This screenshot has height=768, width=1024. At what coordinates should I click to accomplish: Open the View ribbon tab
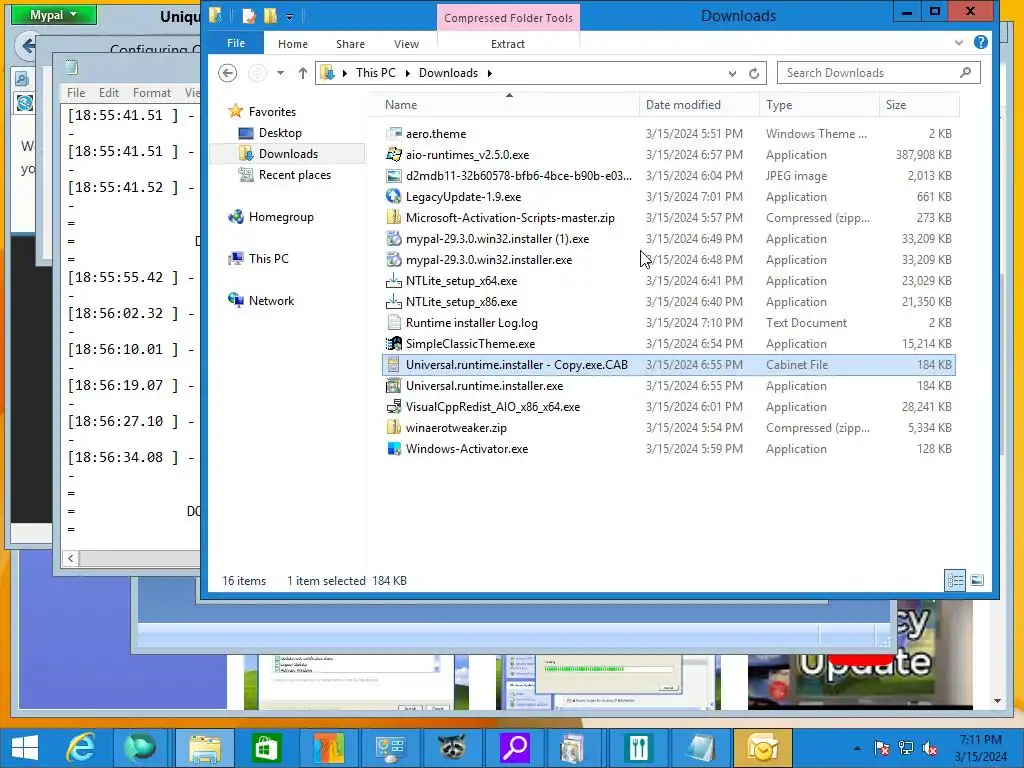[x=406, y=44]
